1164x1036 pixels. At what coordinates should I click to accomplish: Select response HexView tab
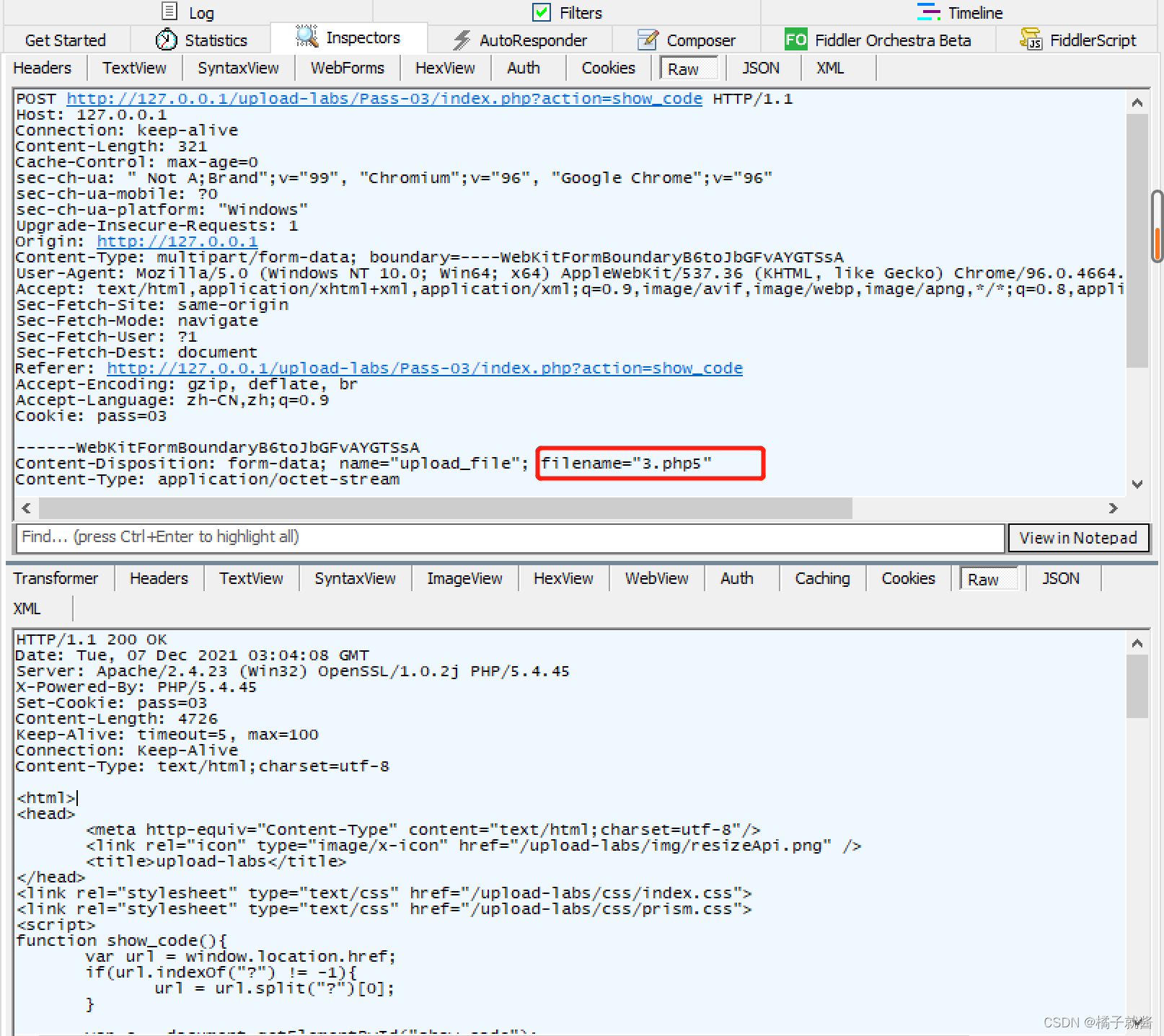(563, 578)
